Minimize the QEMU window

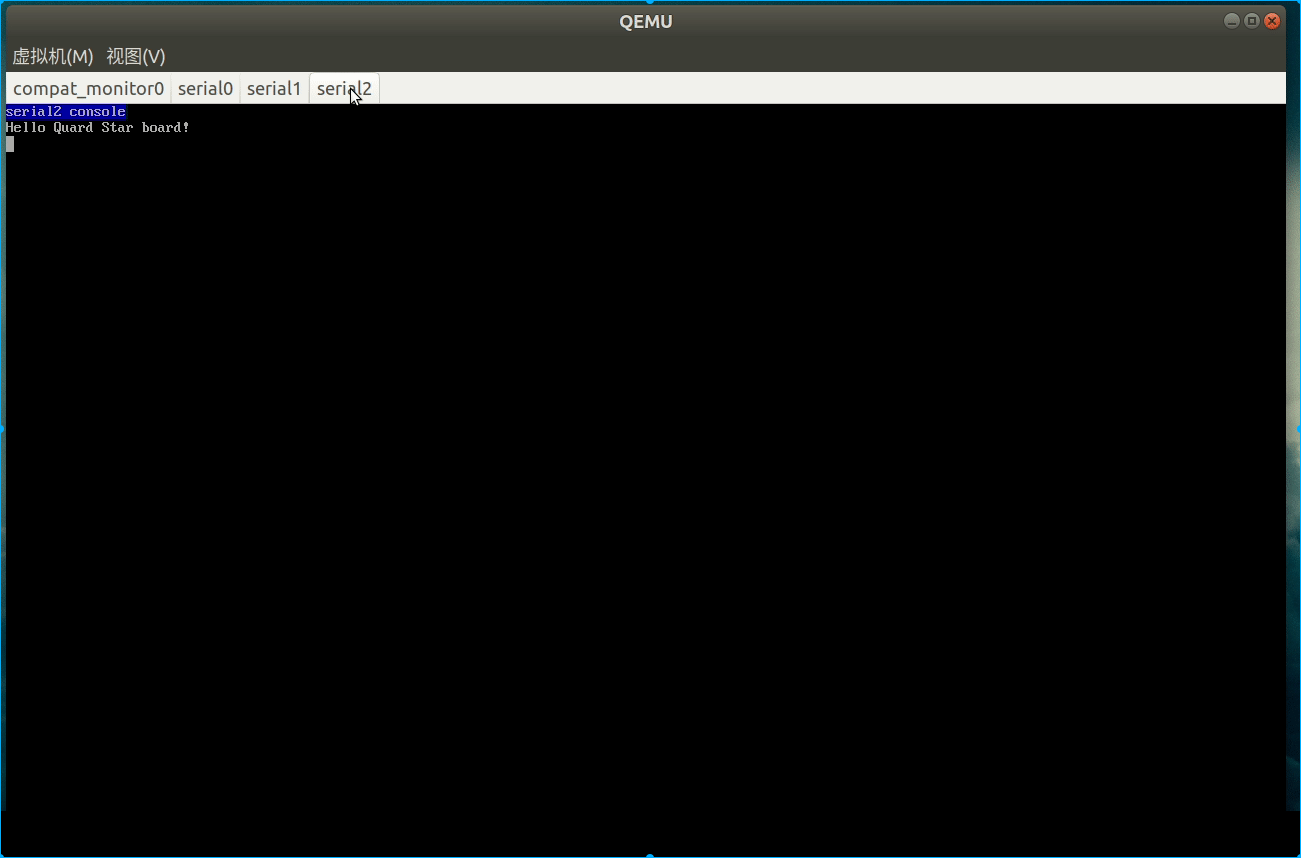[1231, 20]
